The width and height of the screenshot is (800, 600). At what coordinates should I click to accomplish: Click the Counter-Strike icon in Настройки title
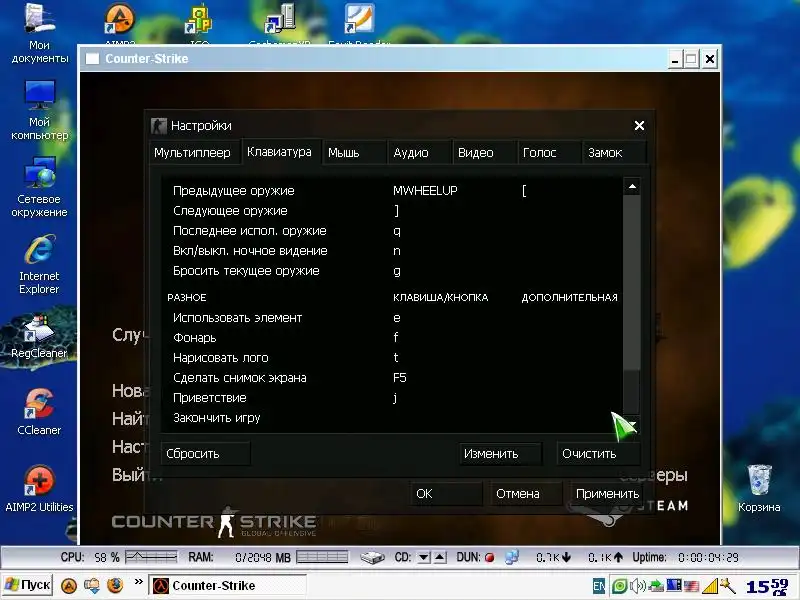(159, 126)
